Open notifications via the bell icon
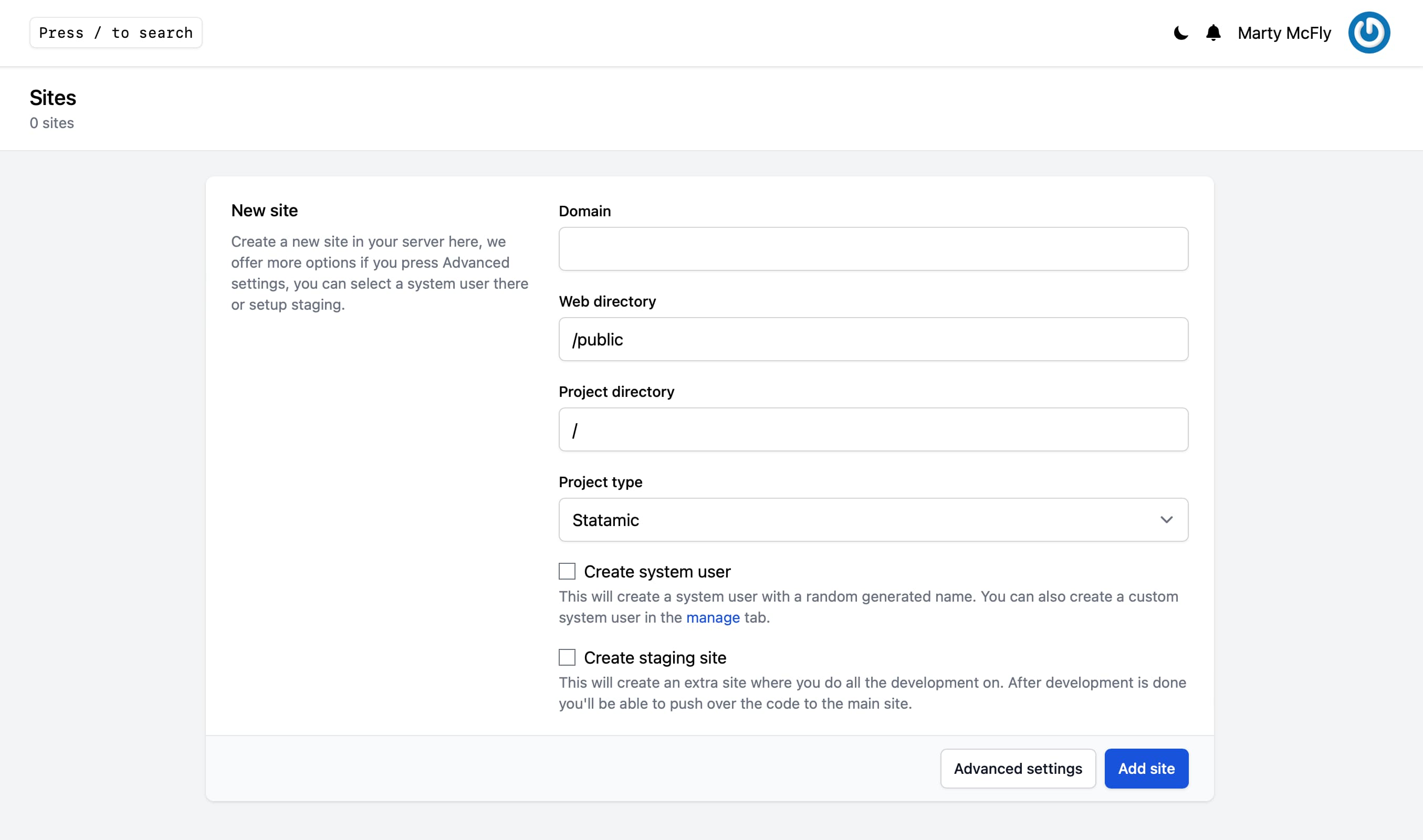Image resolution: width=1423 pixels, height=840 pixels. pyautogui.click(x=1213, y=33)
